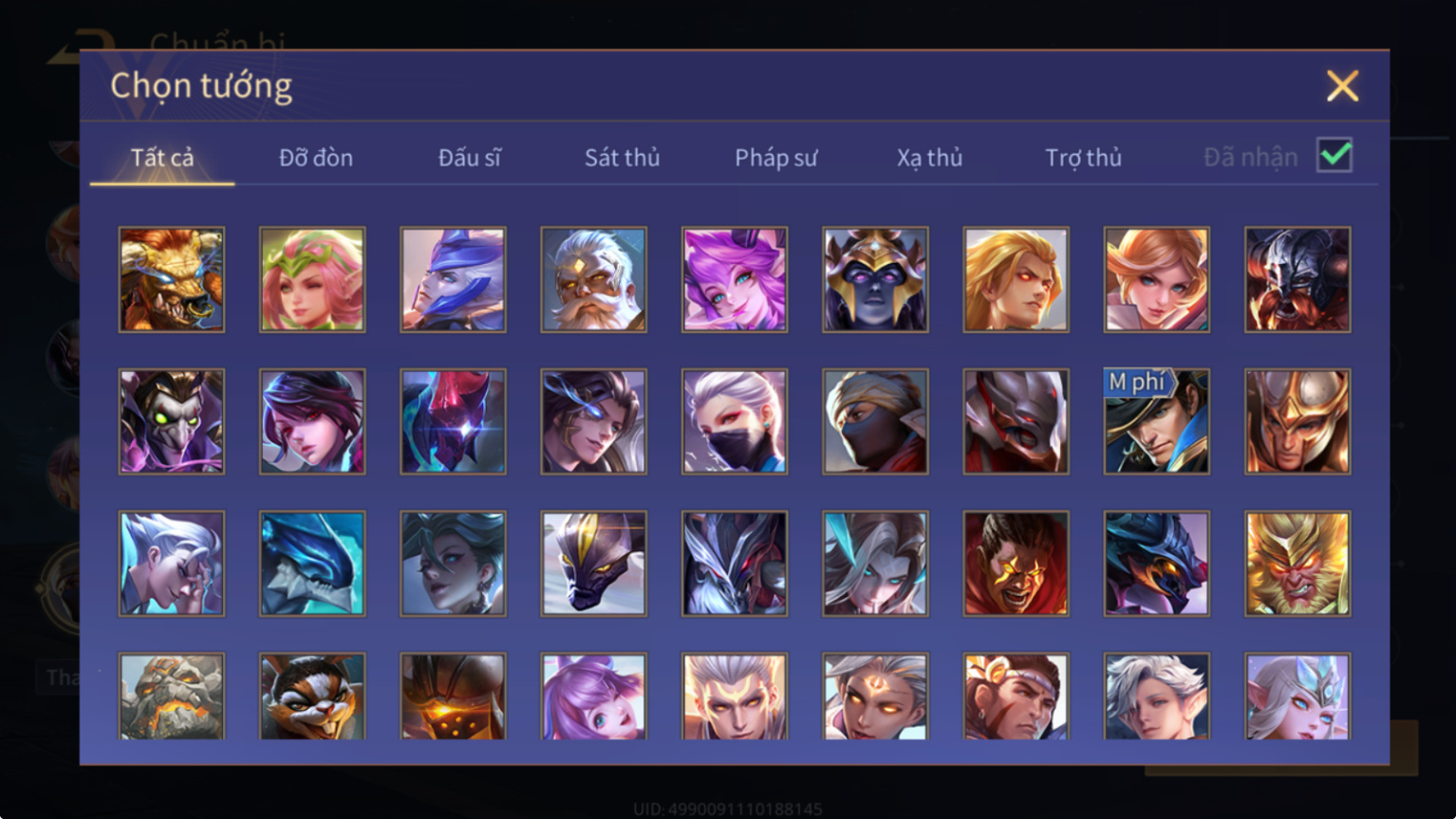
Task: Select the raccoon-like hero portrait
Action: (x=312, y=696)
